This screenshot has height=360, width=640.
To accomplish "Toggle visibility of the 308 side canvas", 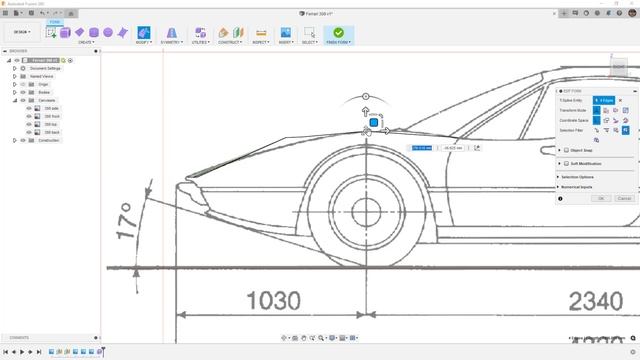I will pyautogui.click(x=29, y=109).
